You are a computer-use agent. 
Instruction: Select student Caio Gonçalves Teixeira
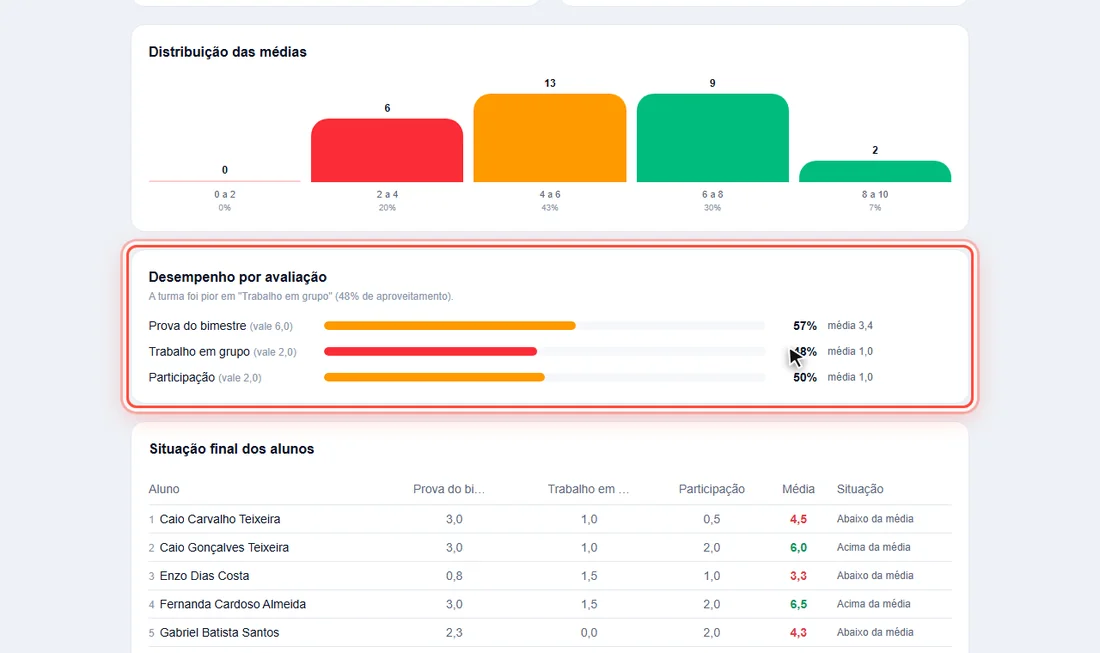coord(224,548)
